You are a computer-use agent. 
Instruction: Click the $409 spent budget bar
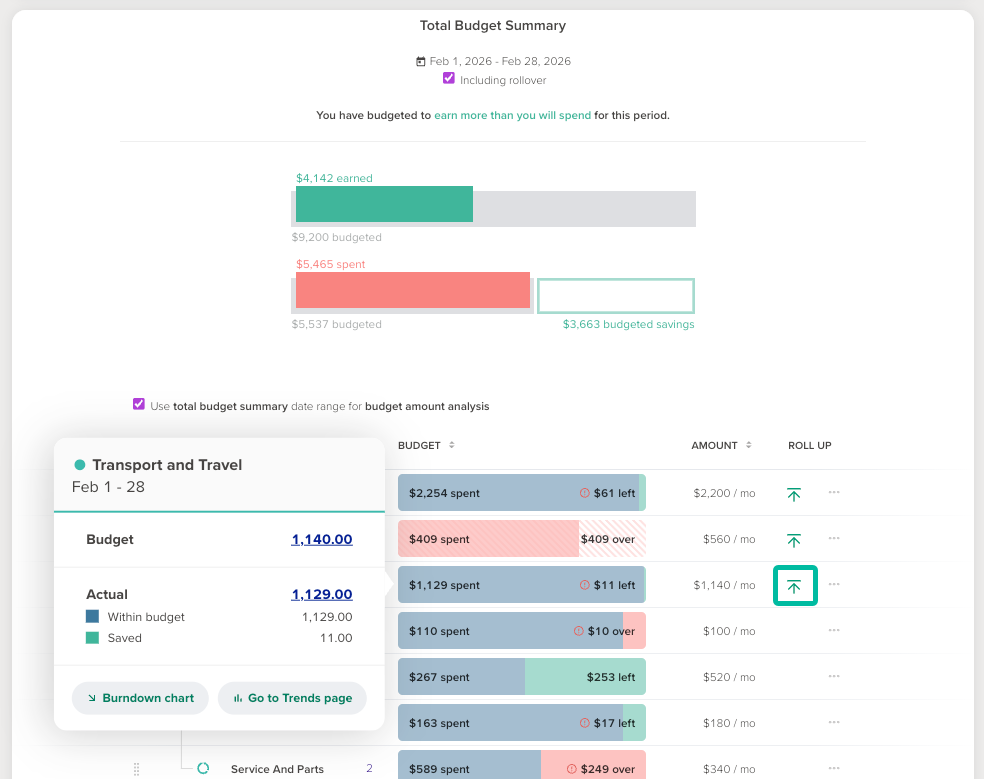(521, 539)
